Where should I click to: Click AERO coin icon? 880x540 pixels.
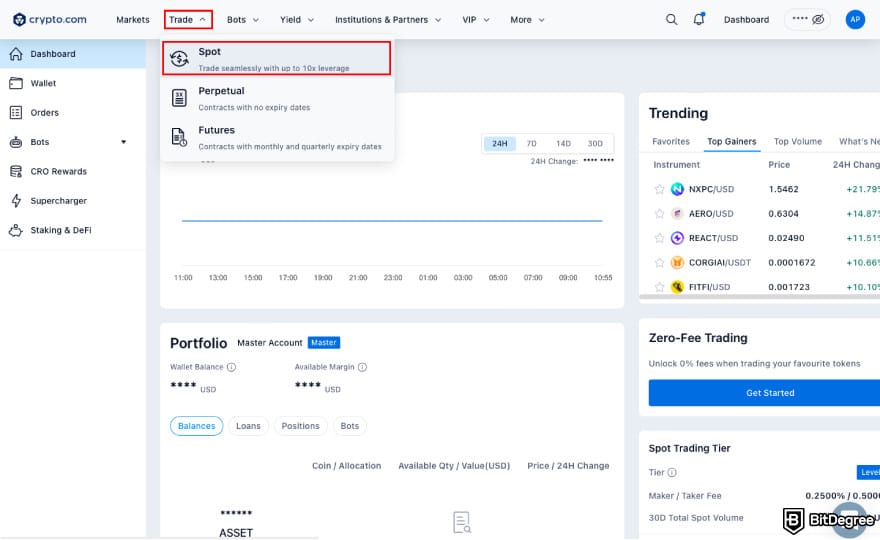tap(677, 213)
